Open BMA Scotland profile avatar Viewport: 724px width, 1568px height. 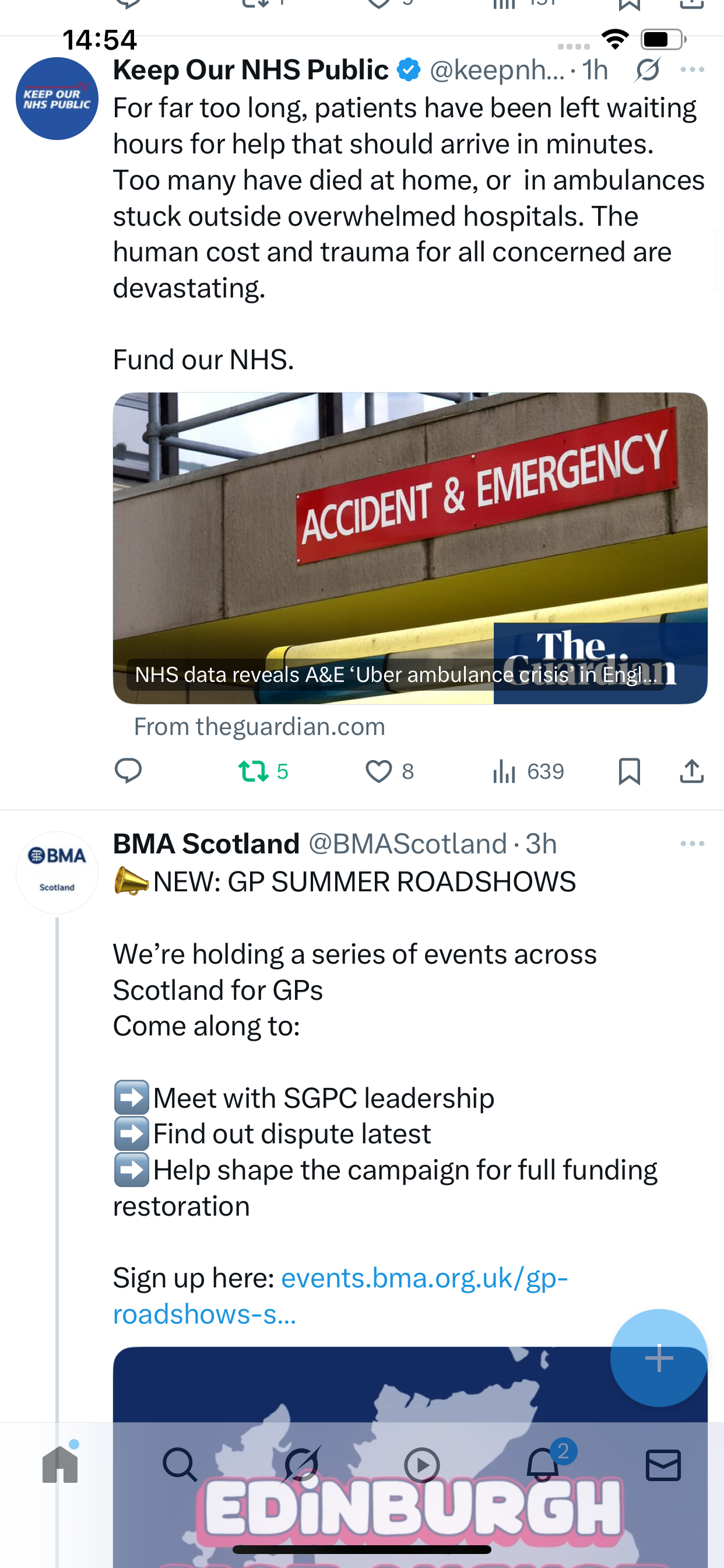[57, 871]
